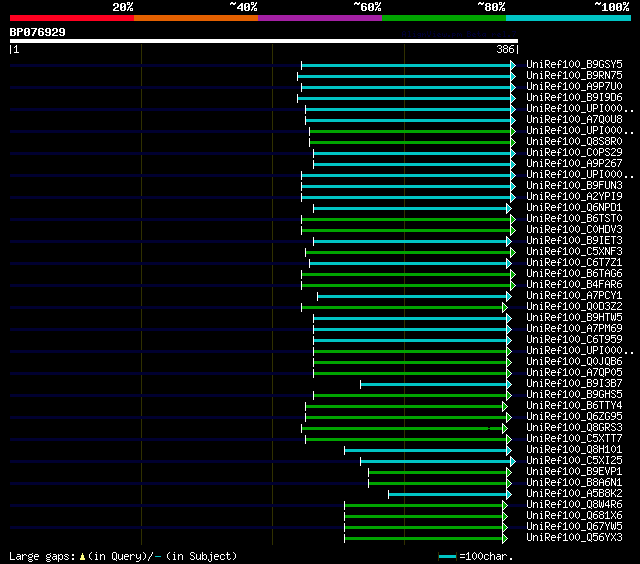640x564 pixels.
Task: Open the UniRef100_B9RN75 hit label
Action: point(574,76)
